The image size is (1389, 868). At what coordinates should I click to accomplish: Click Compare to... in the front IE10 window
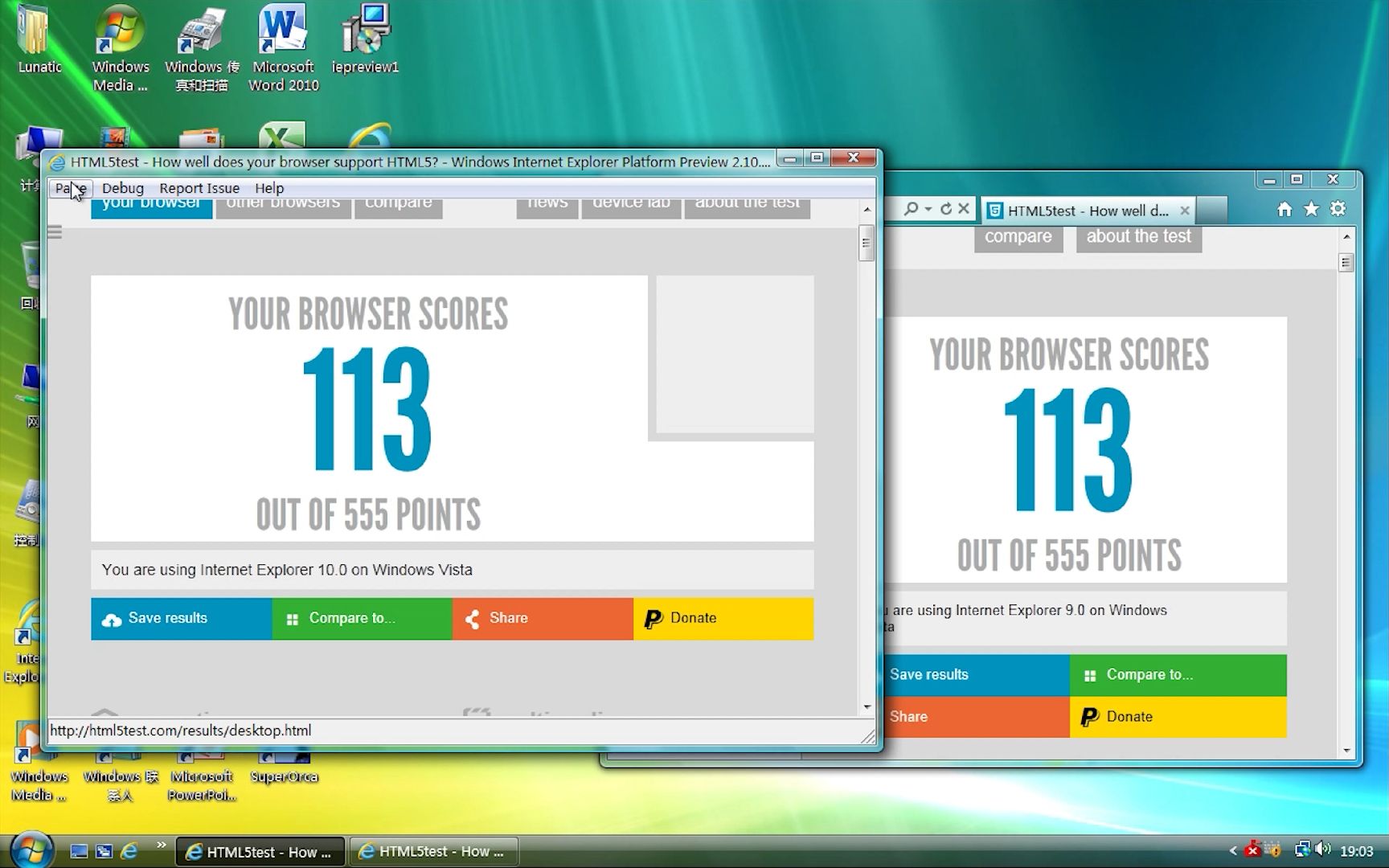[362, 618]
